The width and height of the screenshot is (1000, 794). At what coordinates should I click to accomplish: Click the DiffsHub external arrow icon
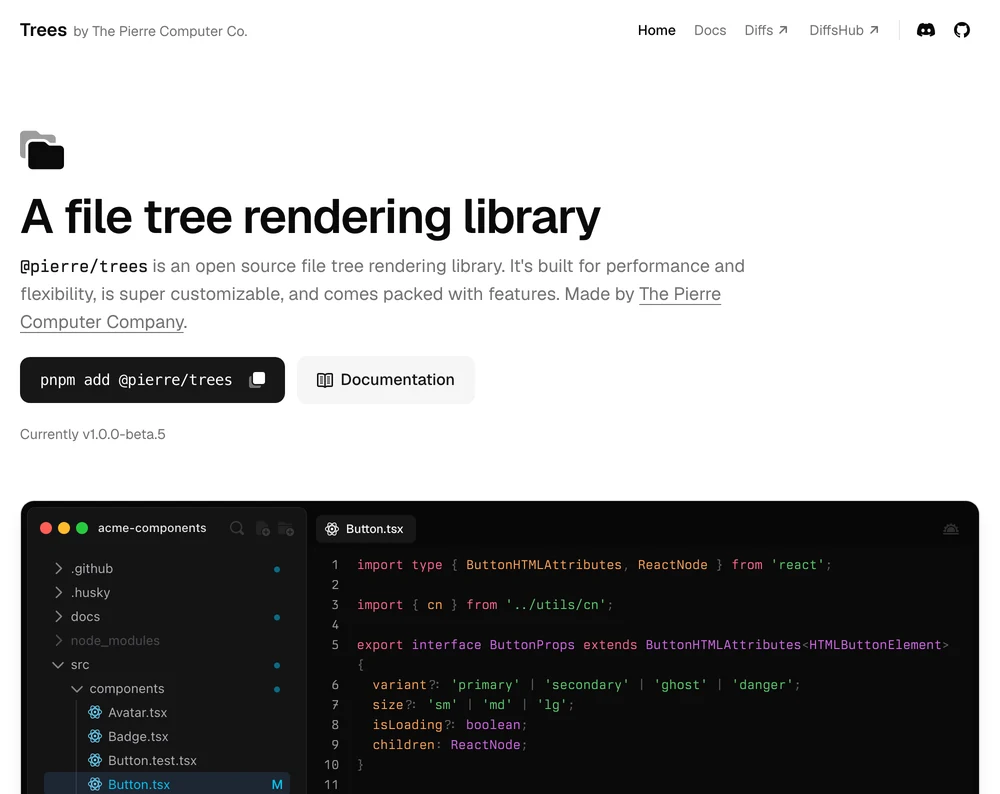pos(874,30)
